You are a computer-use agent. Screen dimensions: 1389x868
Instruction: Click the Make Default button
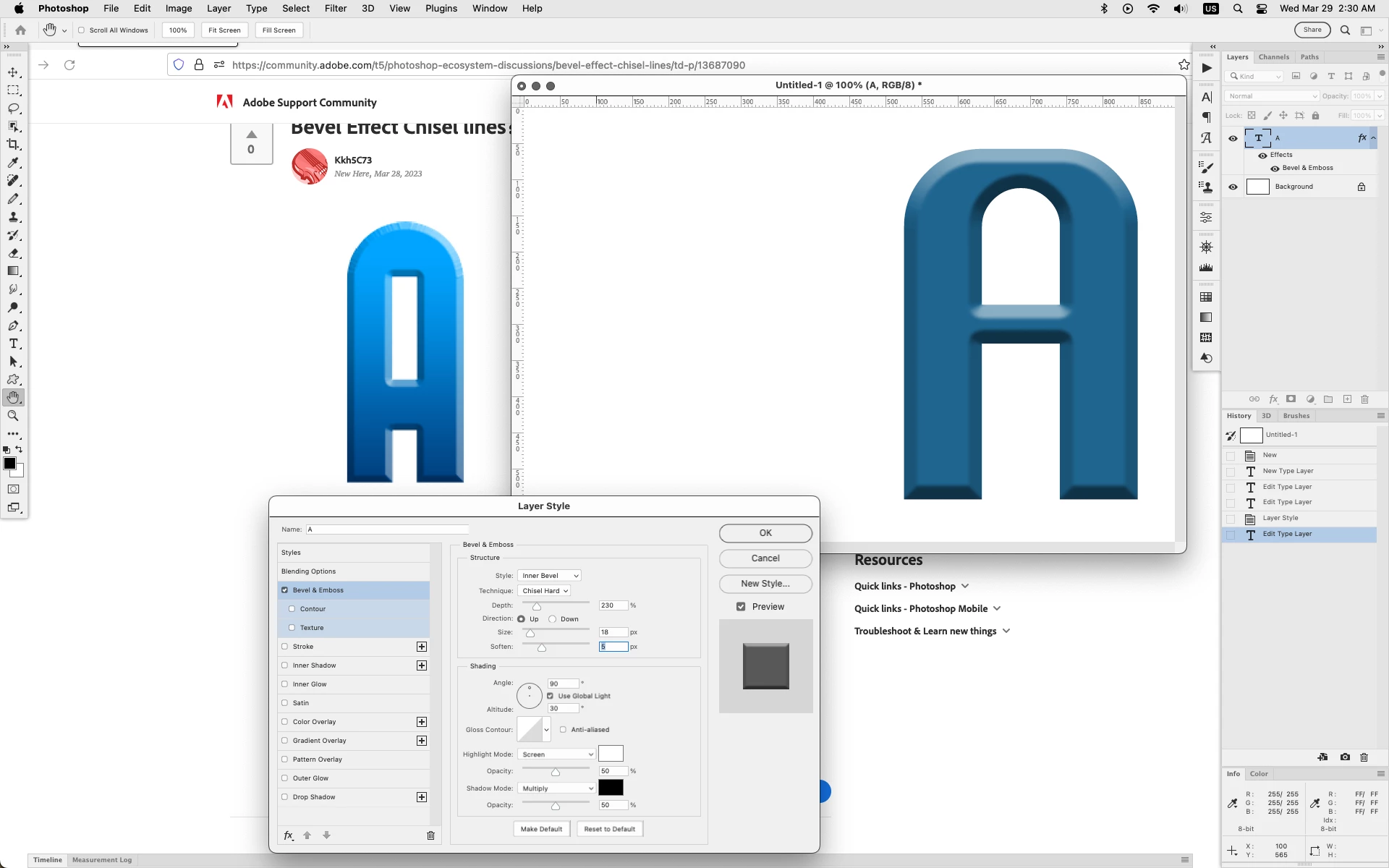541,829
